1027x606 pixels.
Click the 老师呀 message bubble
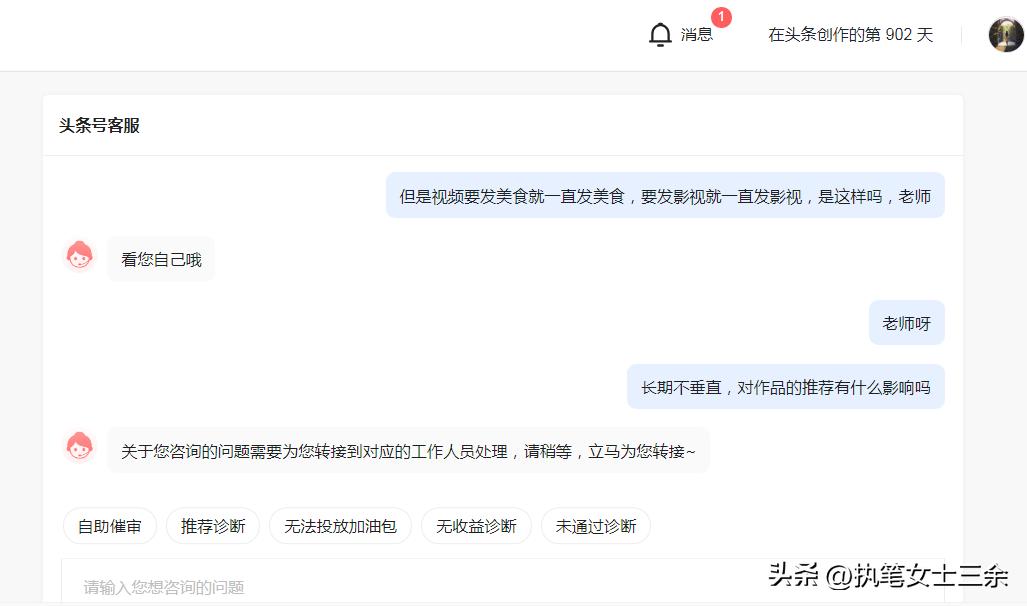point(905,322)
